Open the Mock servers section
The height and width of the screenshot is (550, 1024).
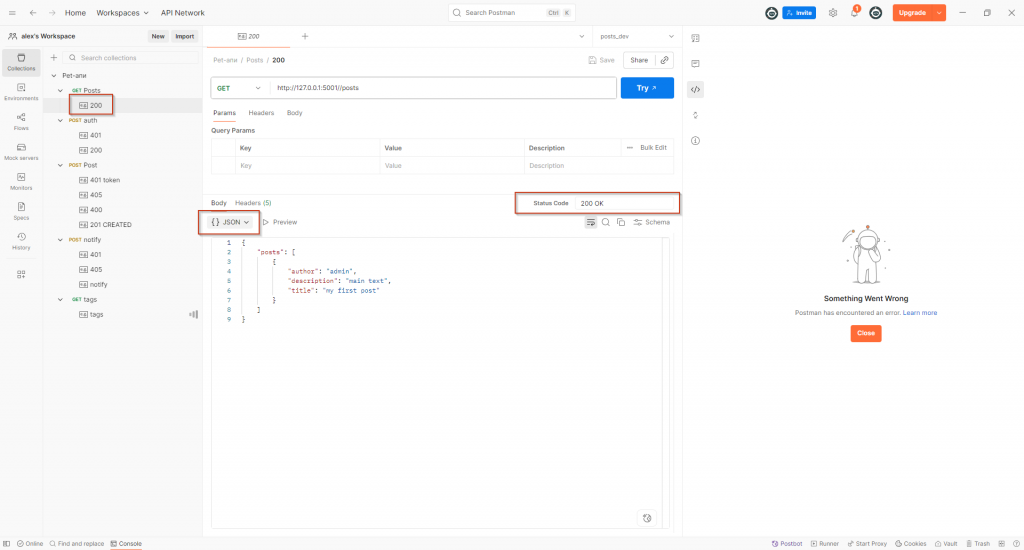coord(21,152)
